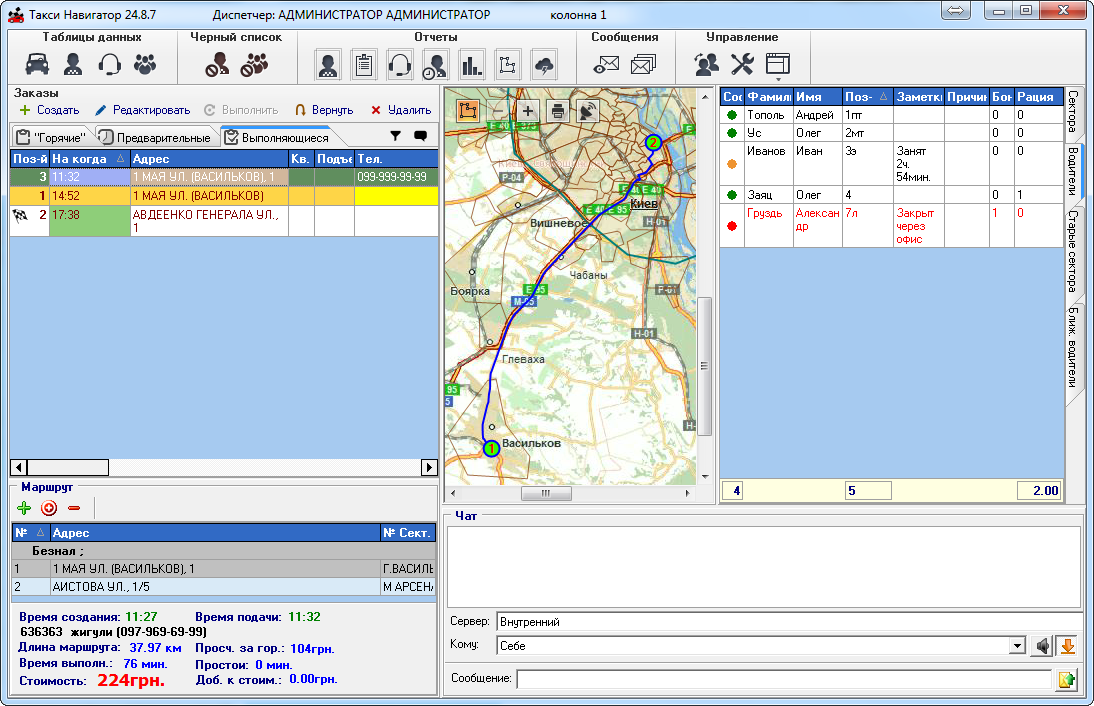Image resolution: width=1094 pixels, height=706 pixels.
Task: Zoom in the map with plus button
Action: coord(527,111)
